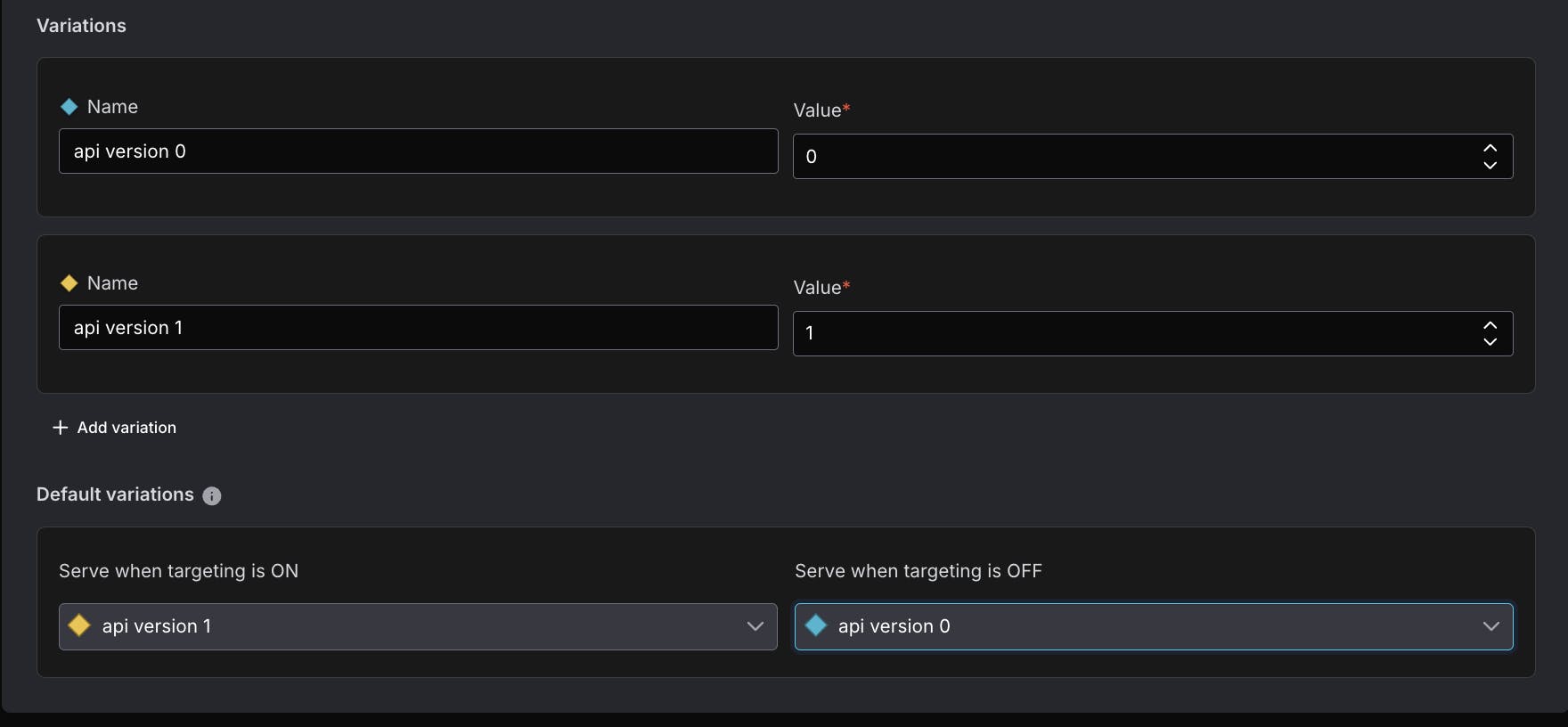1568x727 pixels.
Task: Decrement the value of api version 0
Action: coord(1490,165)
